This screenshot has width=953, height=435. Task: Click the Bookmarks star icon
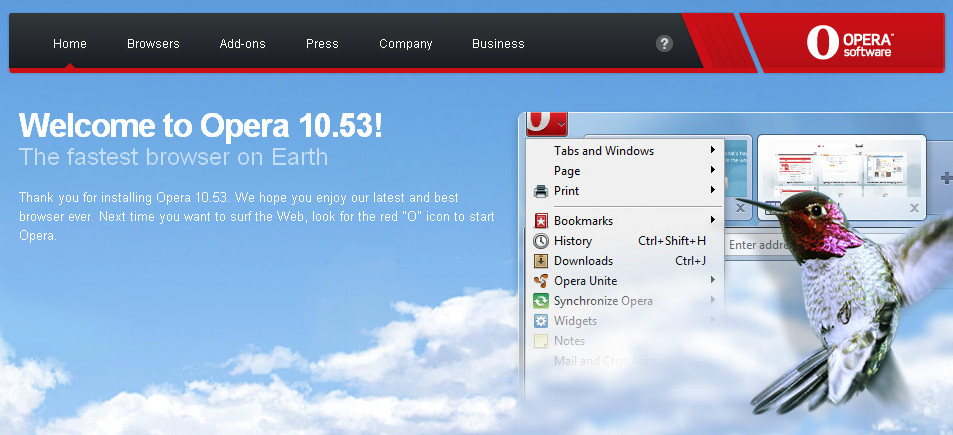click(540, 221)
